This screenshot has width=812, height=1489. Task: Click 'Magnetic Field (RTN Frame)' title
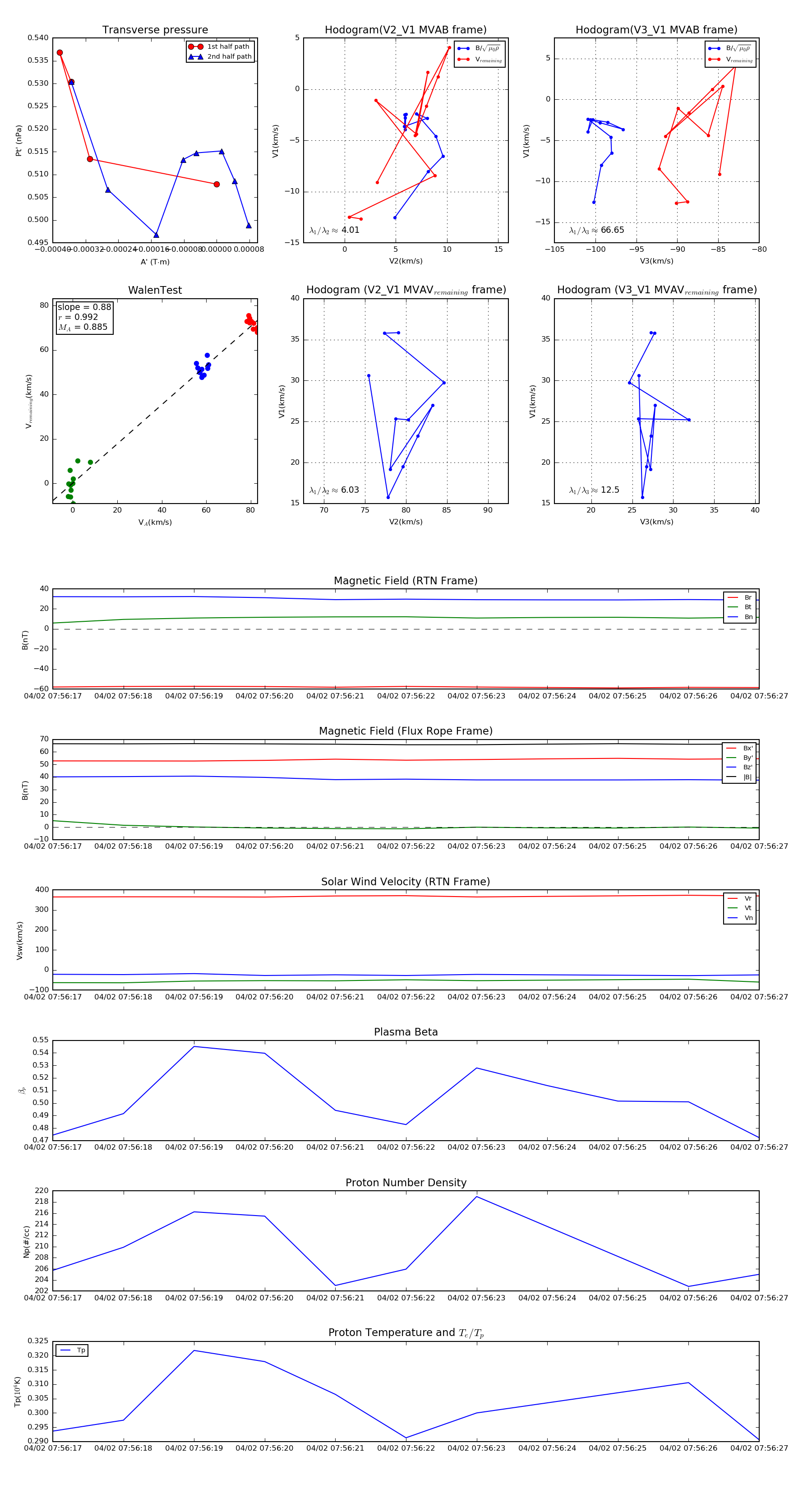[406, 581]
